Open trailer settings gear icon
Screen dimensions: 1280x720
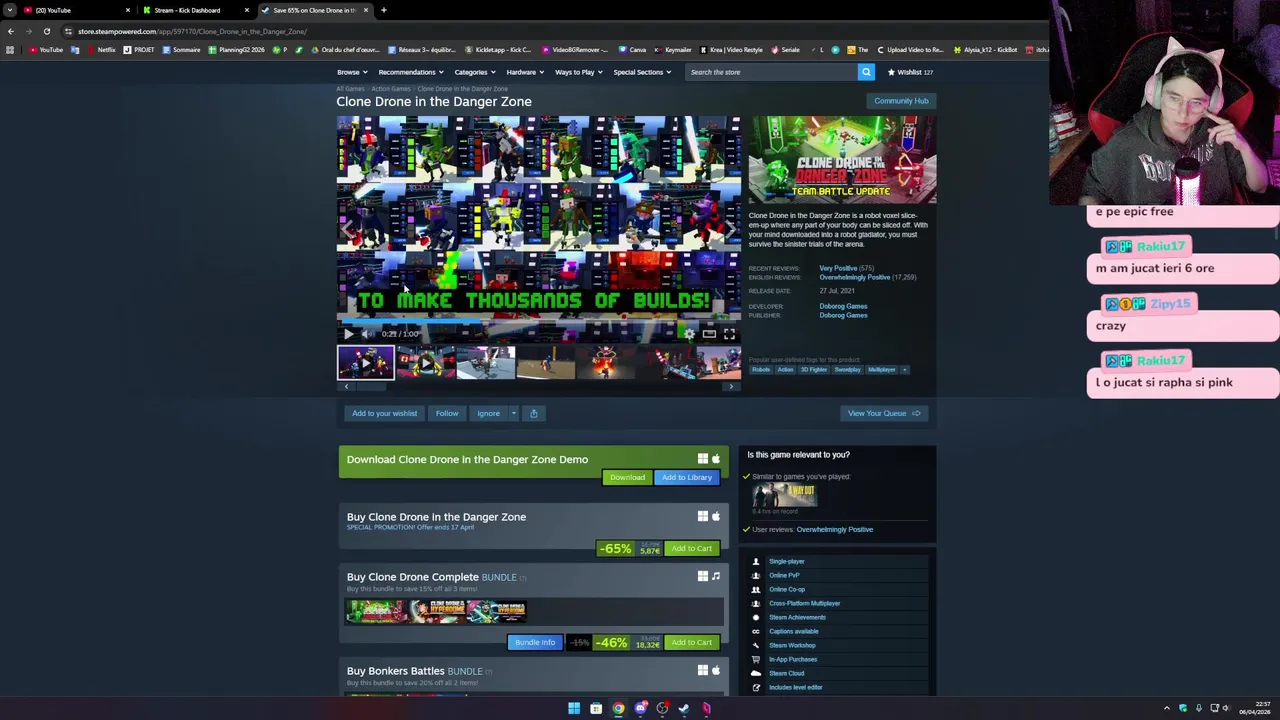tap(689, 334)
